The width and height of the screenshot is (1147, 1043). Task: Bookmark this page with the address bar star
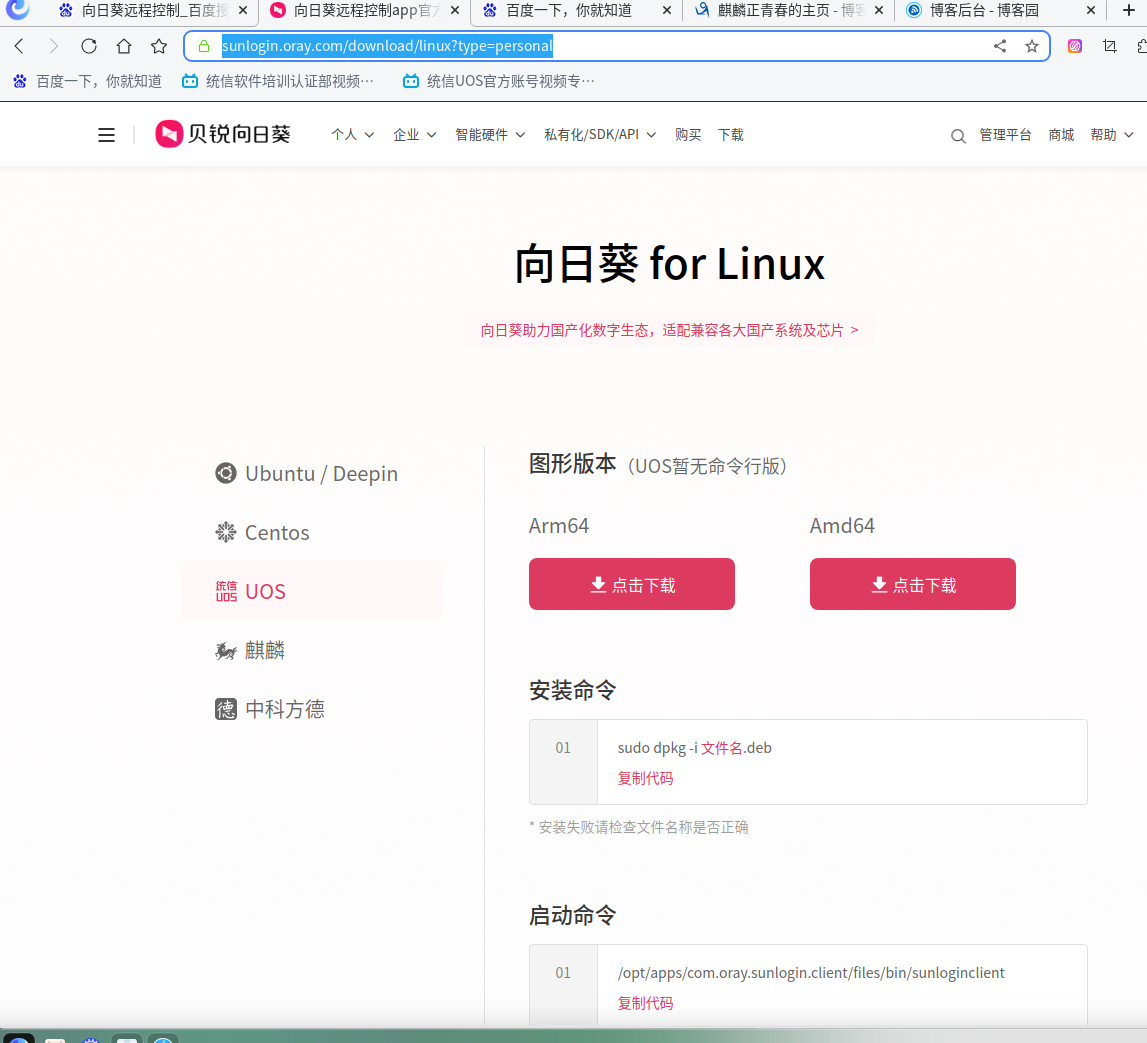(x=1032, y=46)
